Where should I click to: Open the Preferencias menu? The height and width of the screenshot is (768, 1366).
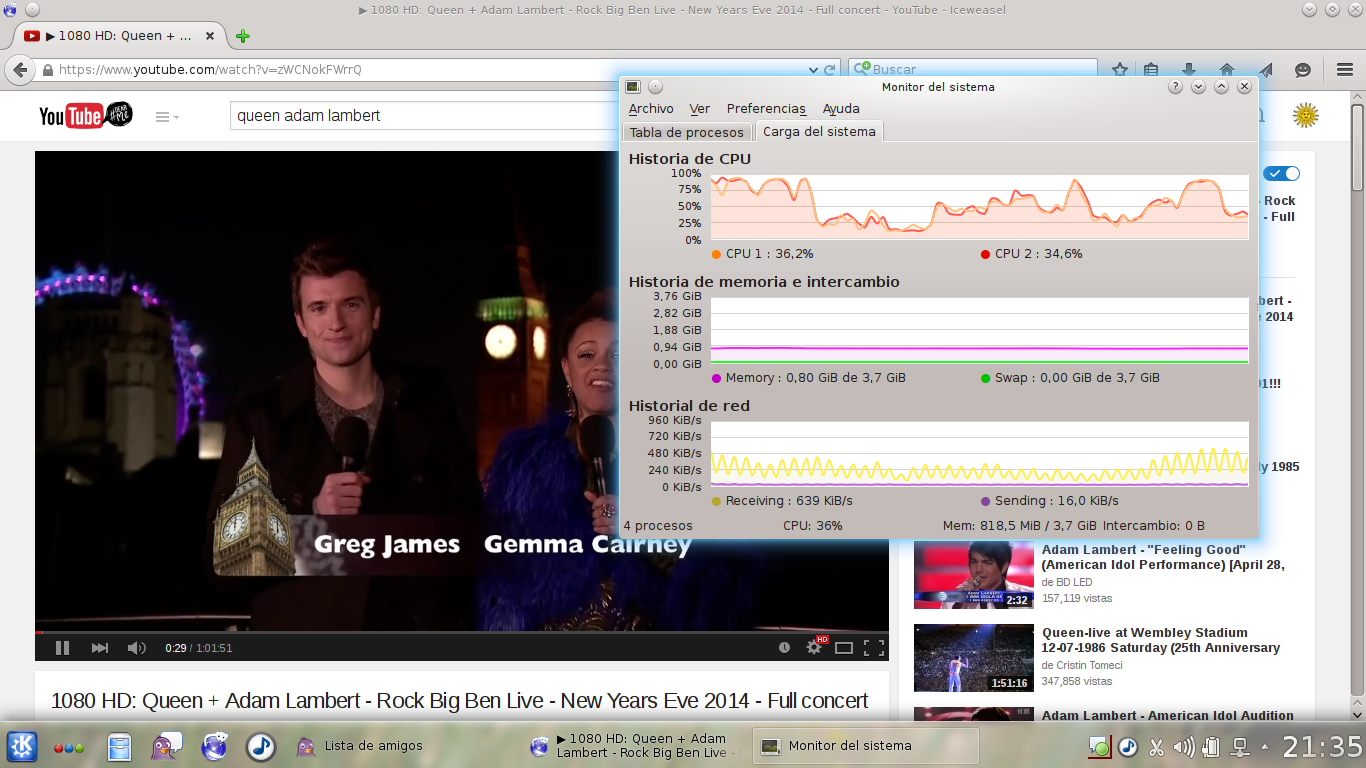(766, 109)
